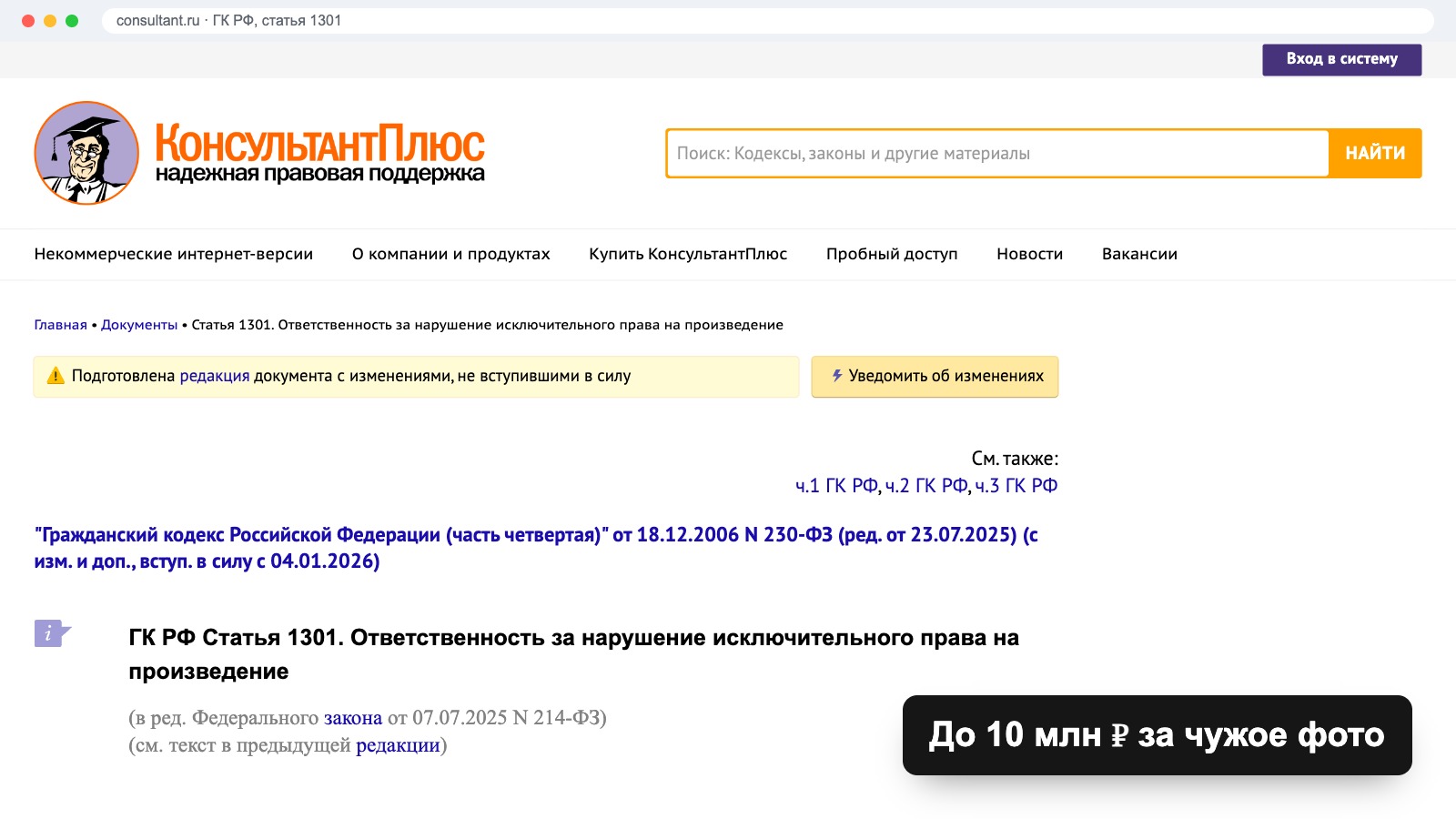The height and width of the screenshot is (819, 1456).
Task: Go to Документы breadcrumb link
Action: tap(139, 325)
